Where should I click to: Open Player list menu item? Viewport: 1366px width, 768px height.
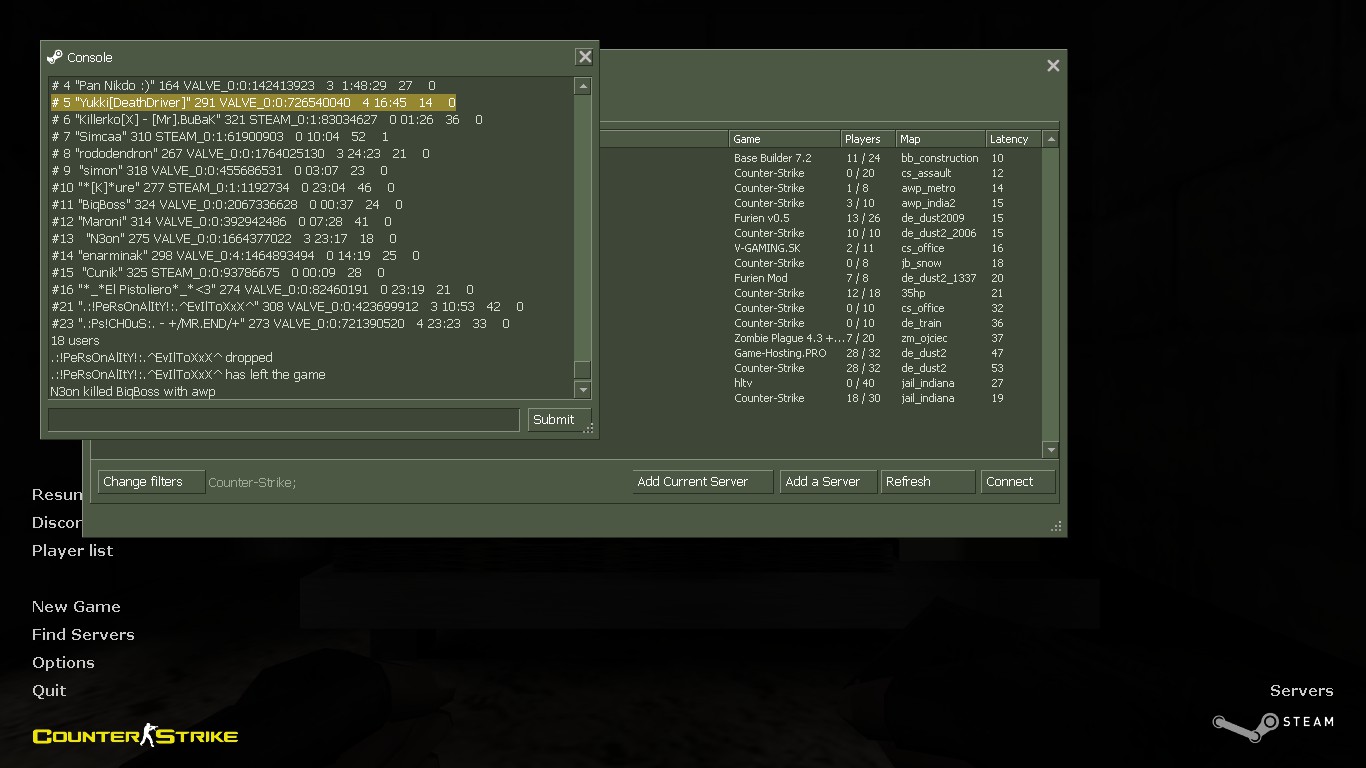(72, 551)
